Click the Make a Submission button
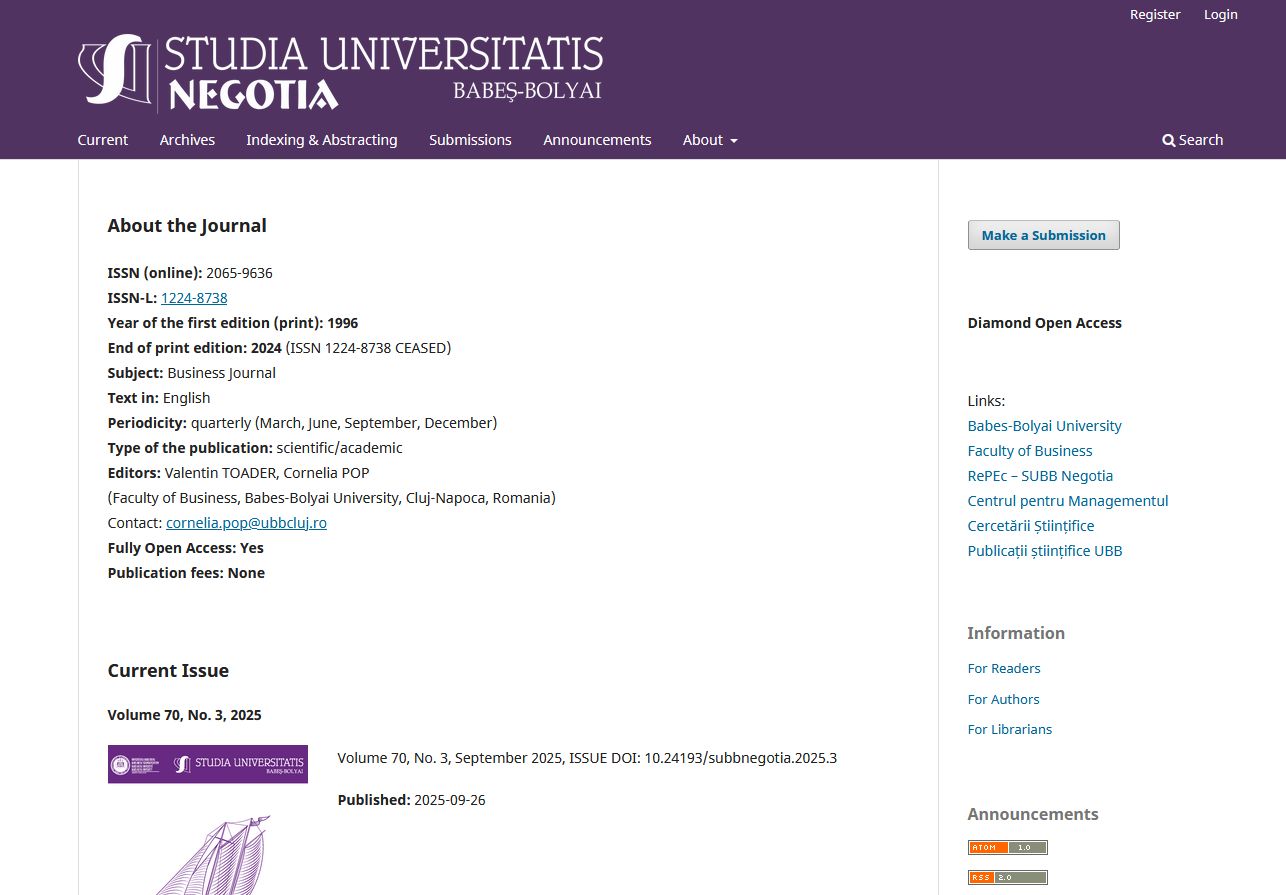Viewport: 1286px width, 895px height. [1043, 235]
